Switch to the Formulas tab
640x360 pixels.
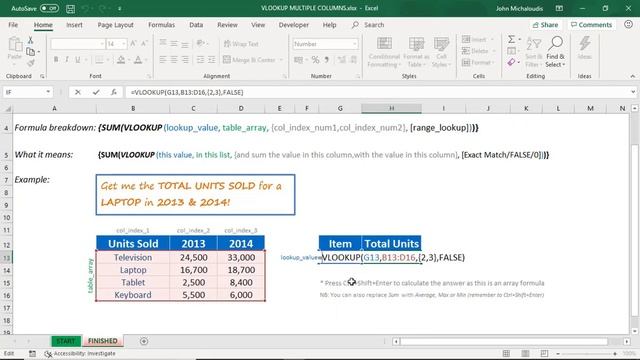(x=161, y=25)
